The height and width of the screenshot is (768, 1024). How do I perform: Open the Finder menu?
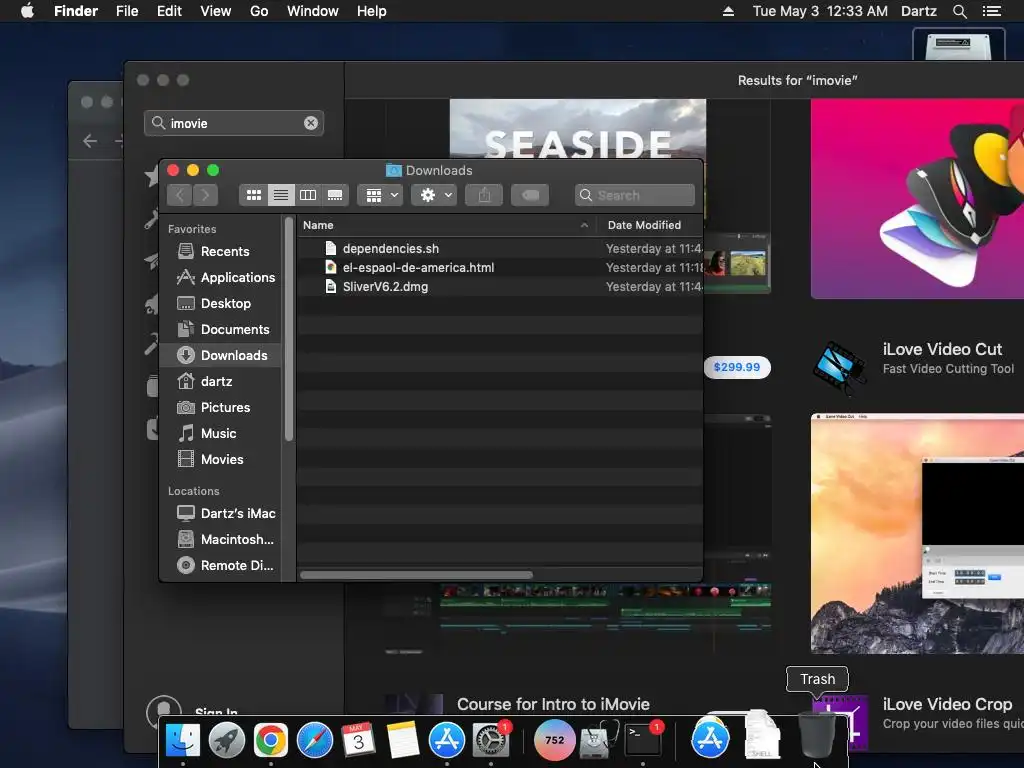pos(76,11)
